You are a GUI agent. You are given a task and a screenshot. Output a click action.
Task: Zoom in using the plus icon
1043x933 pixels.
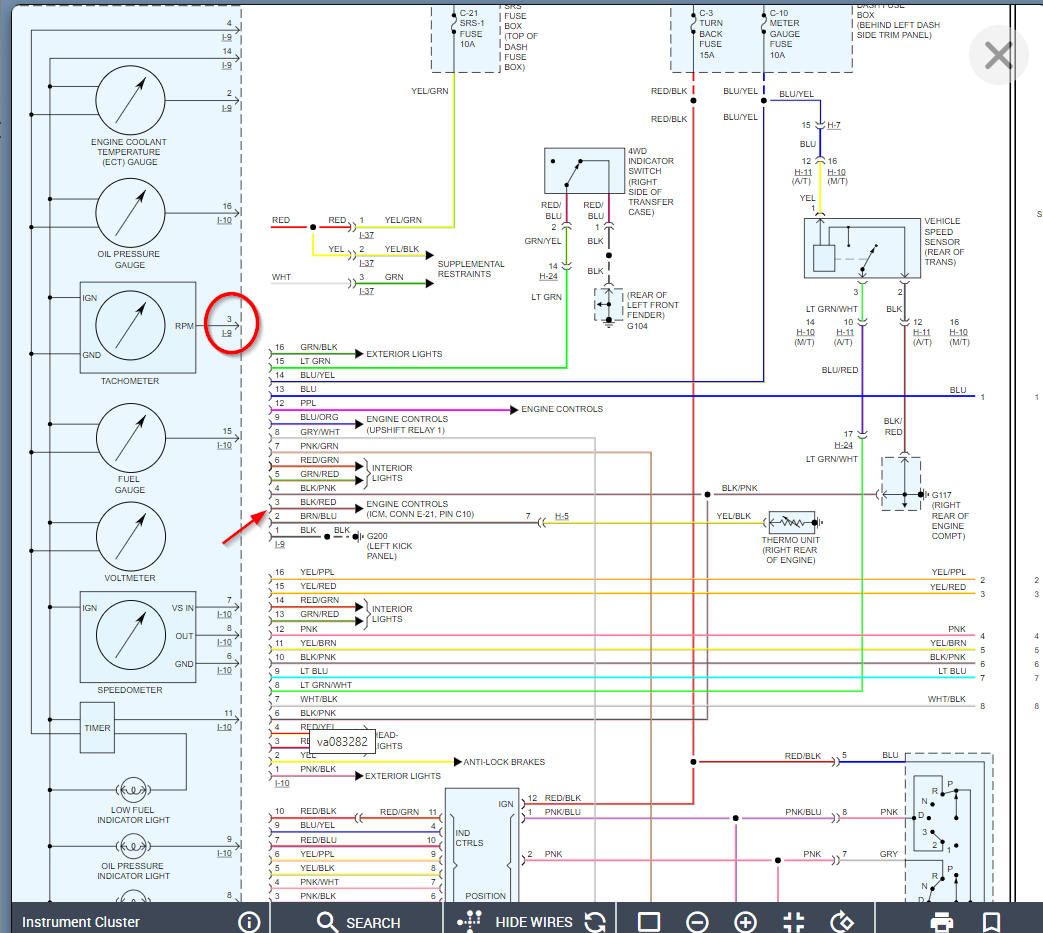click(745, 921)
